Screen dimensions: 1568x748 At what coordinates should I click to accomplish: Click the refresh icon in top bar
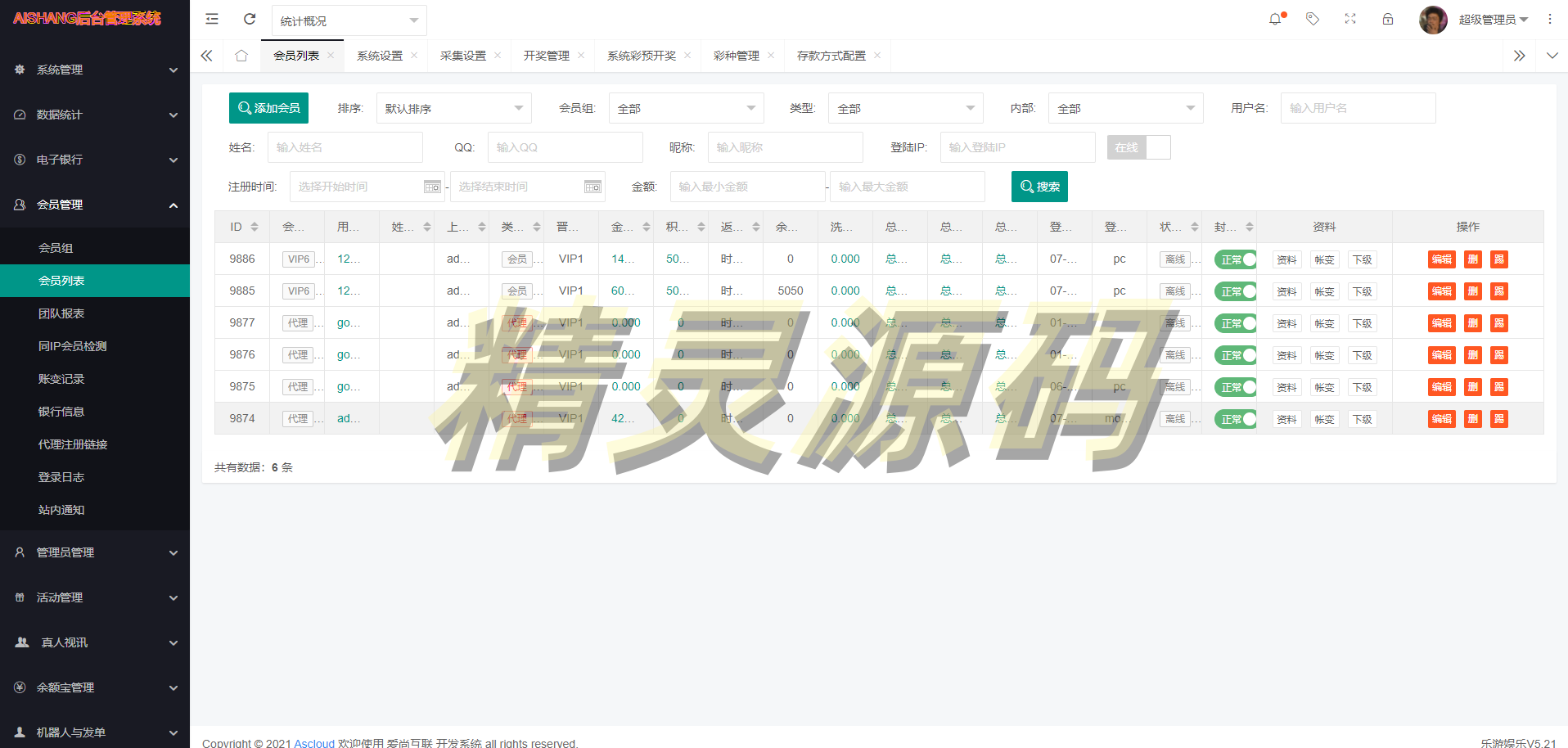[x=250, y=19]
